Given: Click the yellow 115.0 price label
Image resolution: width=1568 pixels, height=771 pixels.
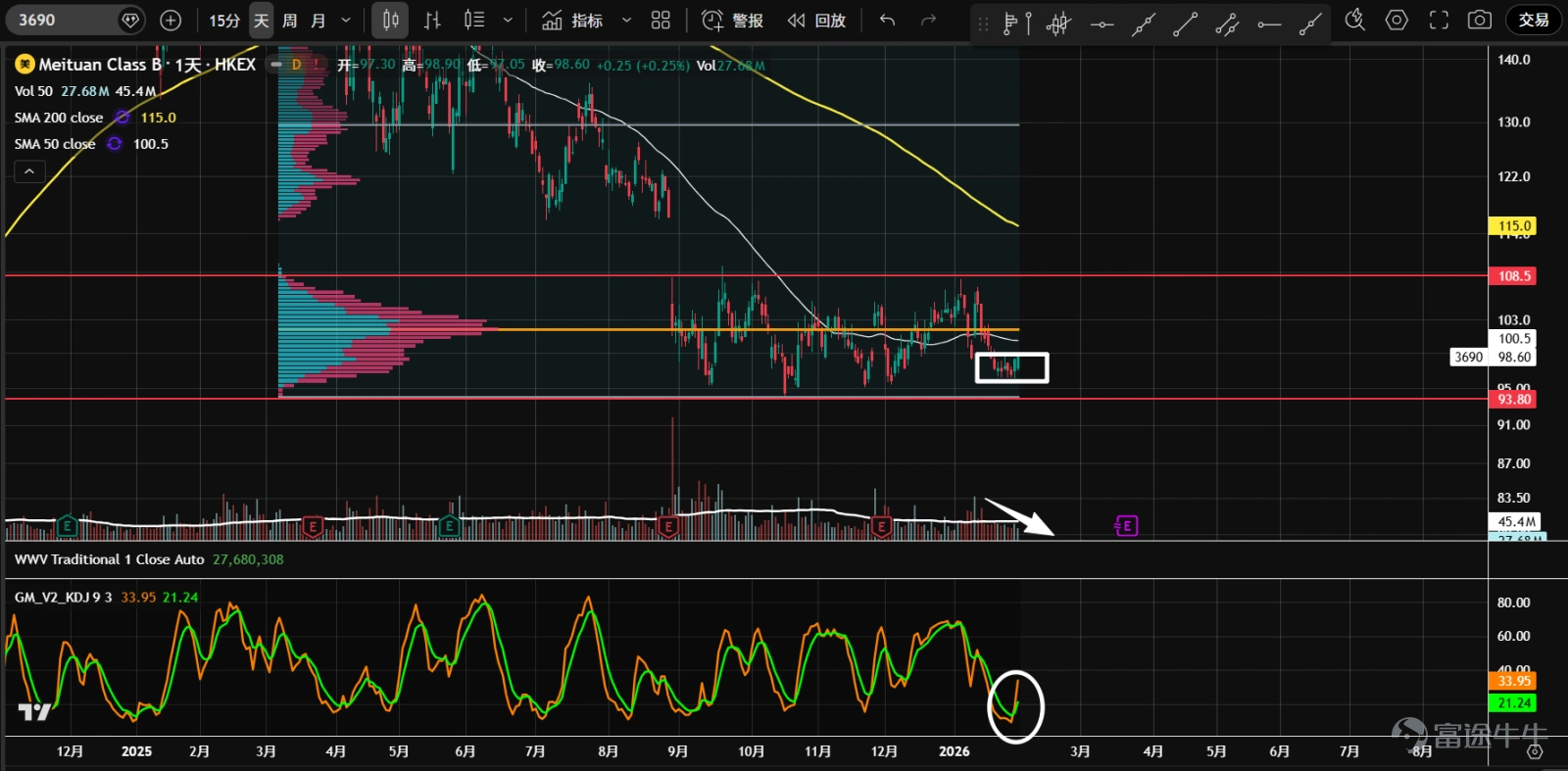Looking at the screenshot, I should coord(1513,225).
